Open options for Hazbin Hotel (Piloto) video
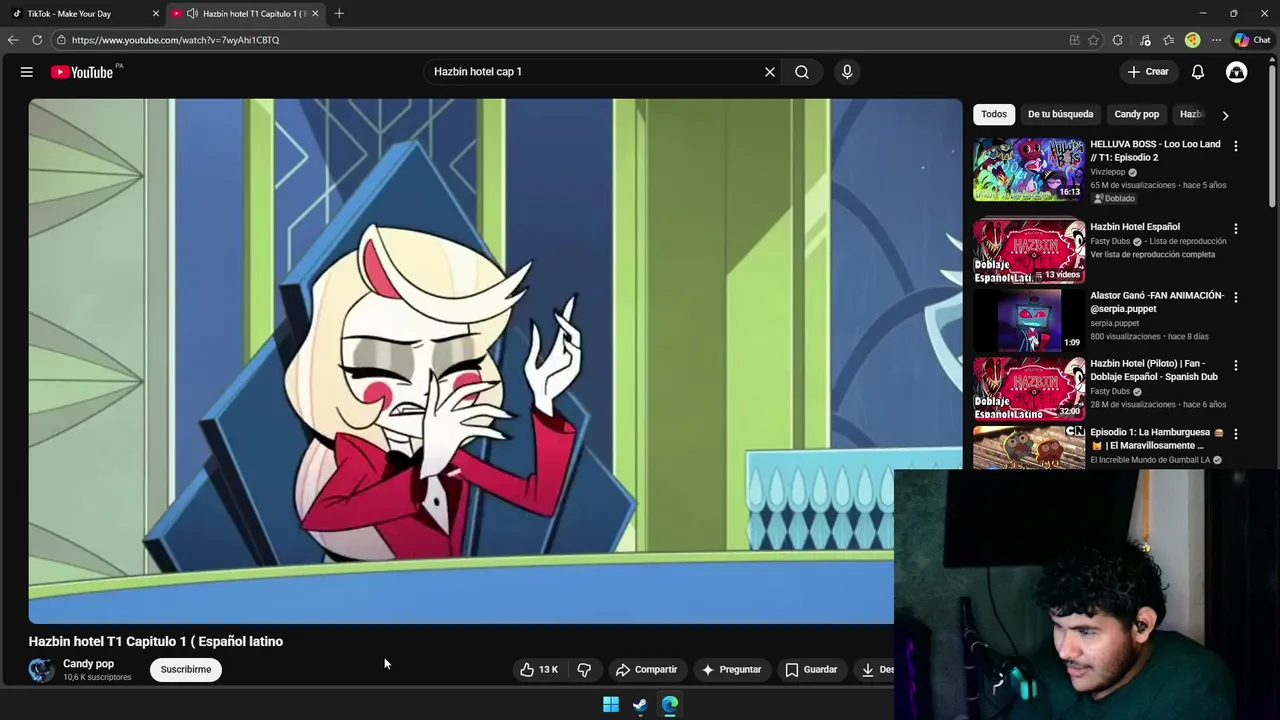 tap(1236, 366)
